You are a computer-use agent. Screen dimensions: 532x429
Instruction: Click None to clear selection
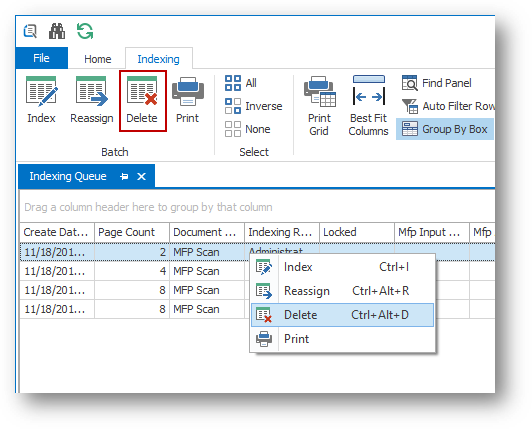click(247, 129)
